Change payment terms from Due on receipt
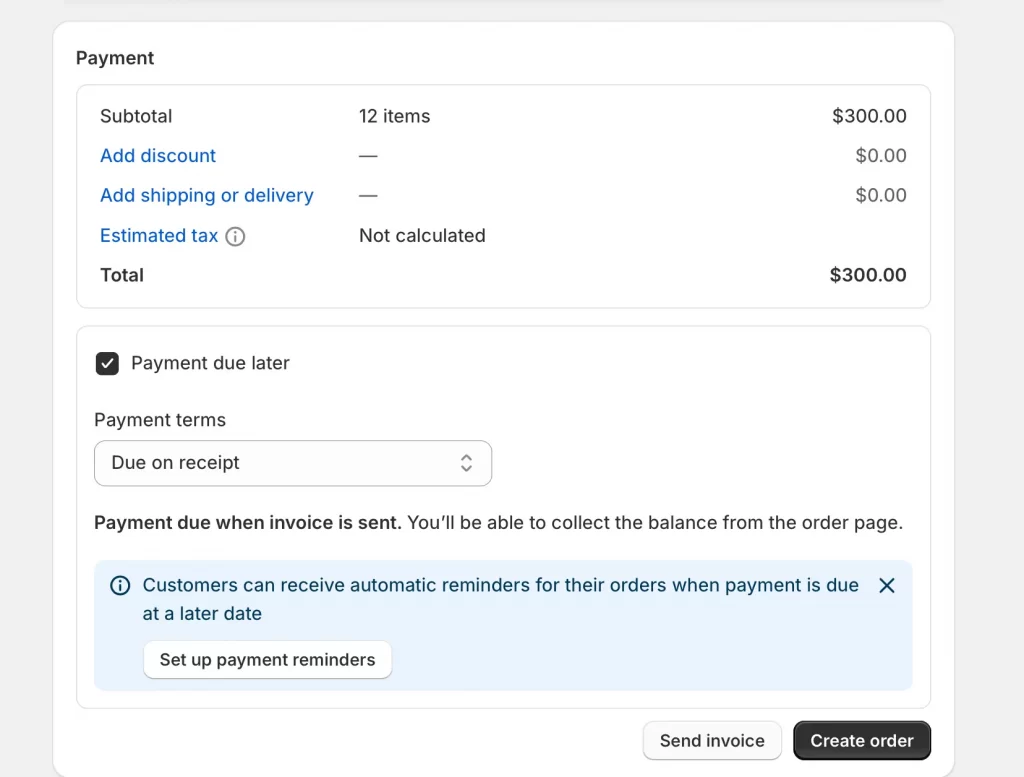This screenshot has width=1024, height=777. (x=293, y=463)
